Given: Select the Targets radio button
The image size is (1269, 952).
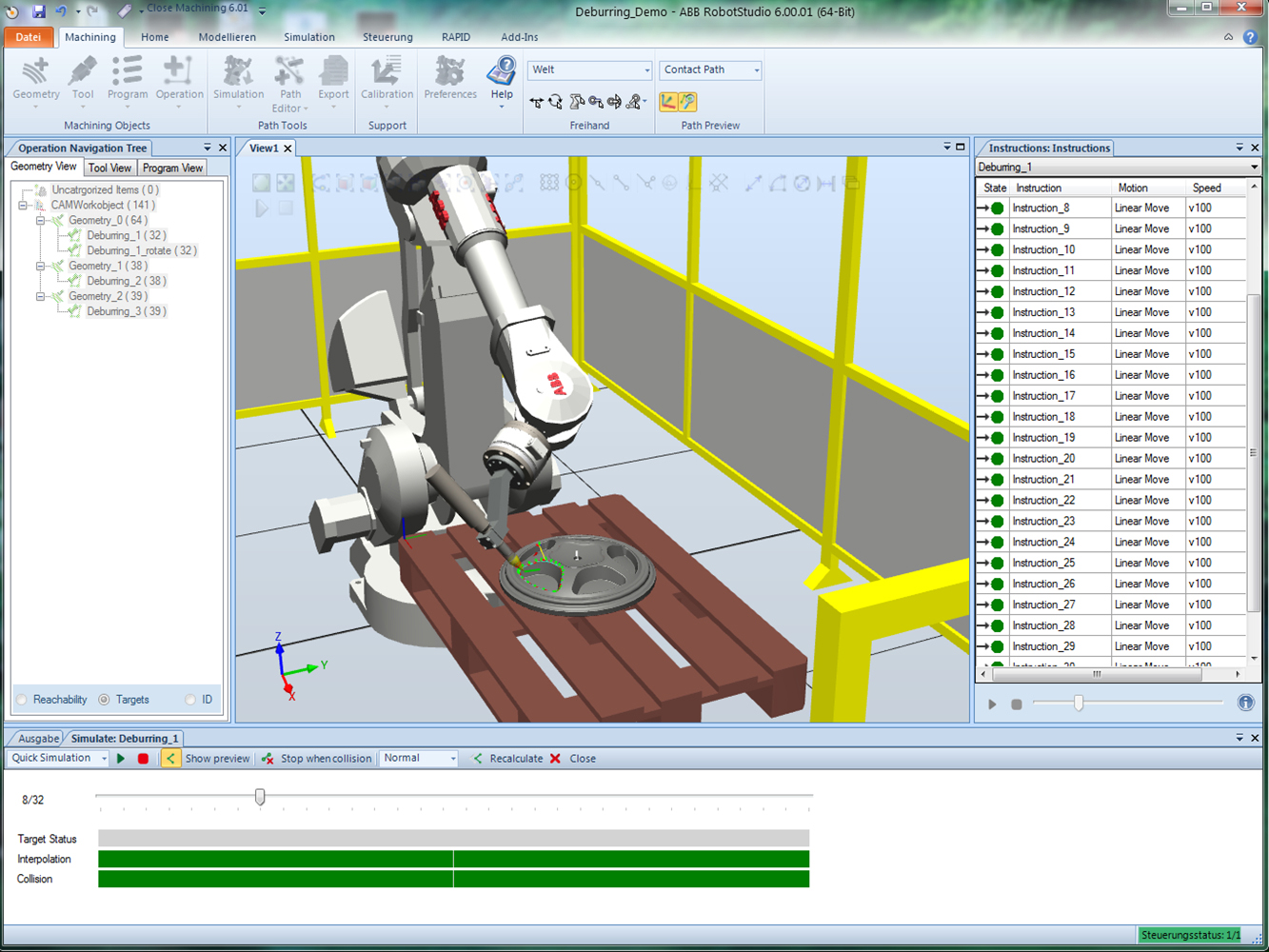Looking at the screenshot, I should [104, 700].
